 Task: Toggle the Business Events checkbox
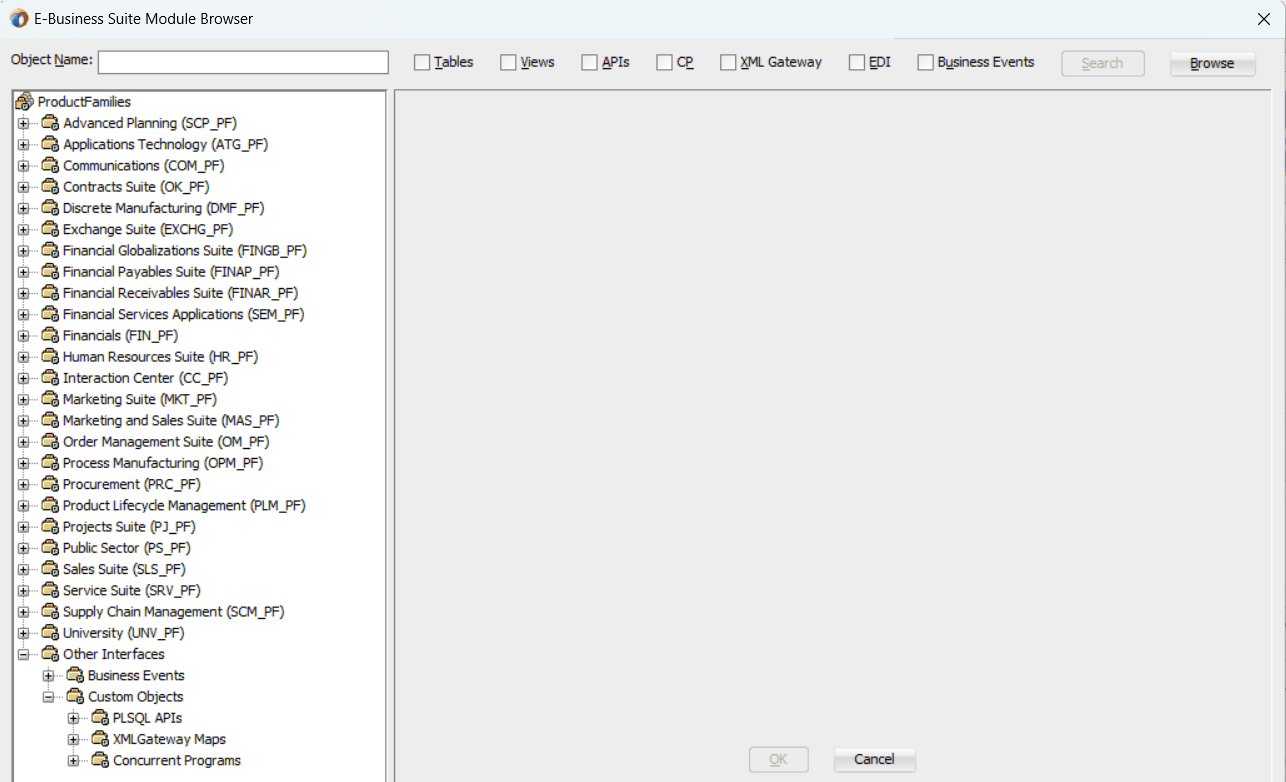coord(926,62)
